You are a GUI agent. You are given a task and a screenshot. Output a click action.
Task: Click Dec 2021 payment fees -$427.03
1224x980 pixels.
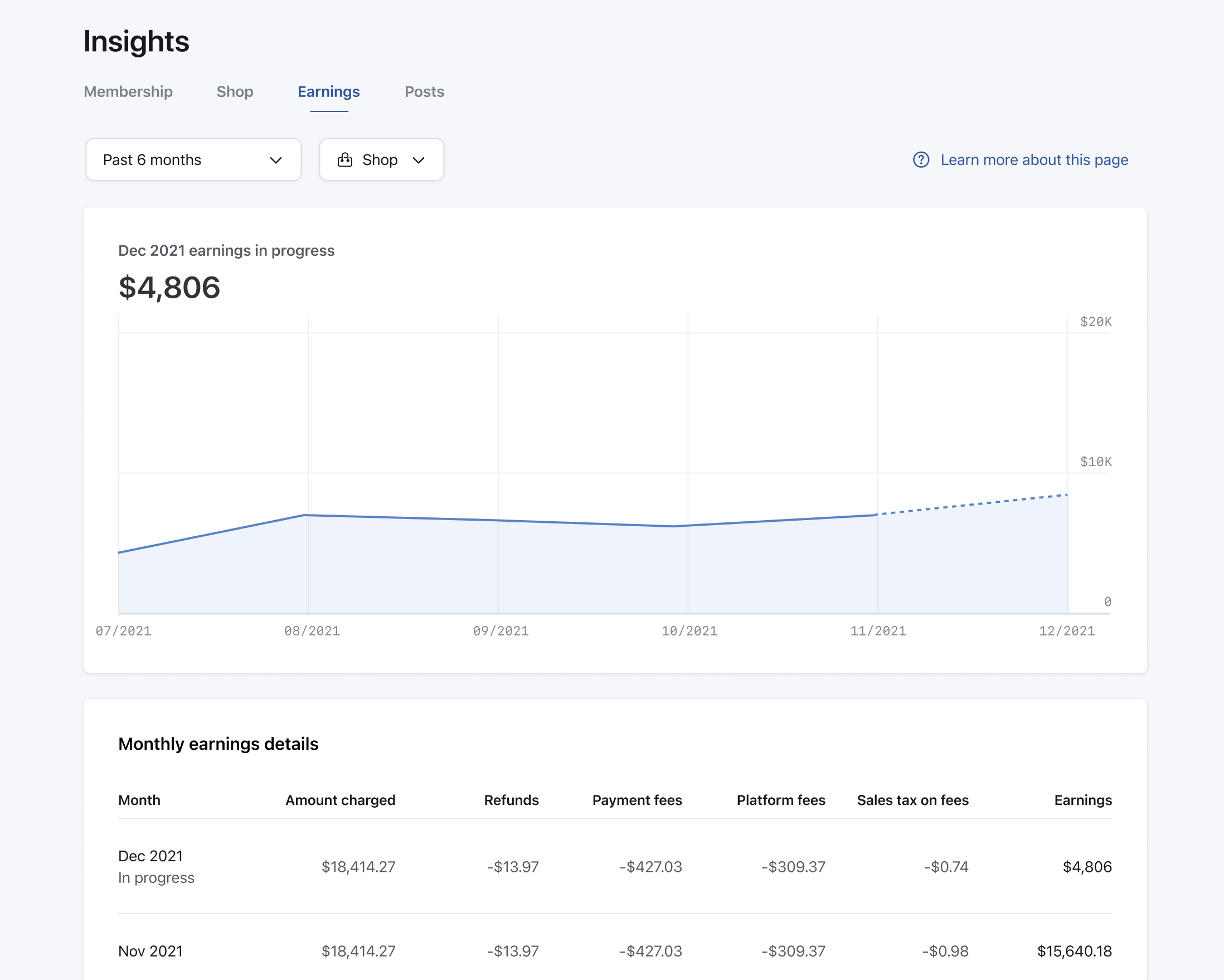click(651, 866)
